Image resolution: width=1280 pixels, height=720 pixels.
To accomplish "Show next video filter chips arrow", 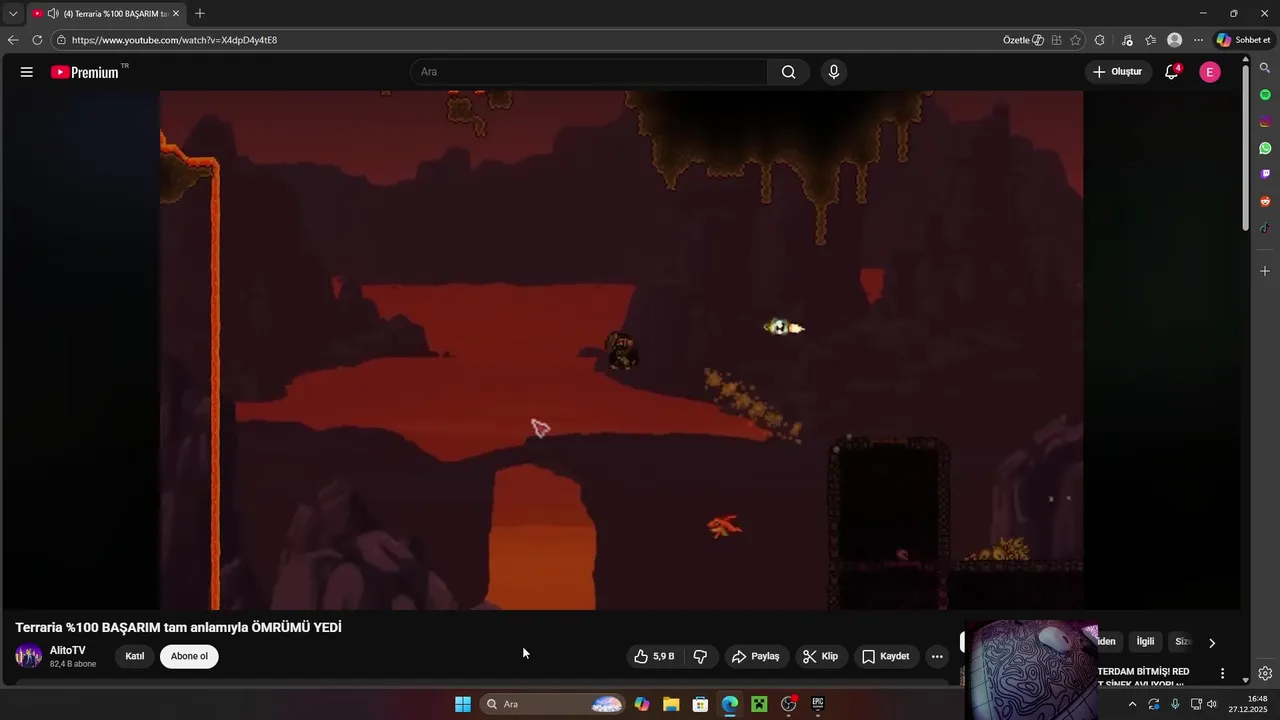I will 1212,643.
